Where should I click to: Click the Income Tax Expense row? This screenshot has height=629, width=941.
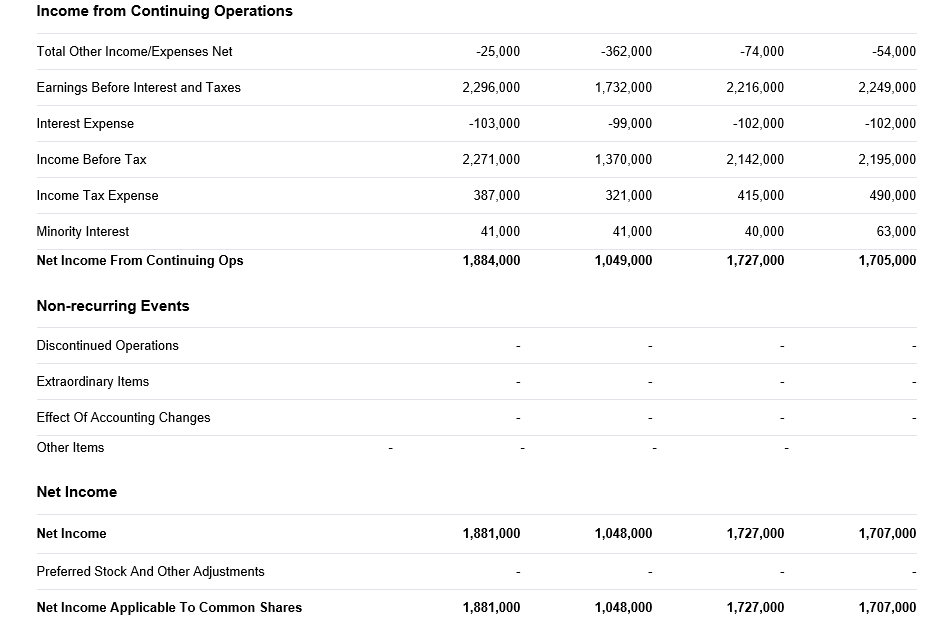(97, 195)
